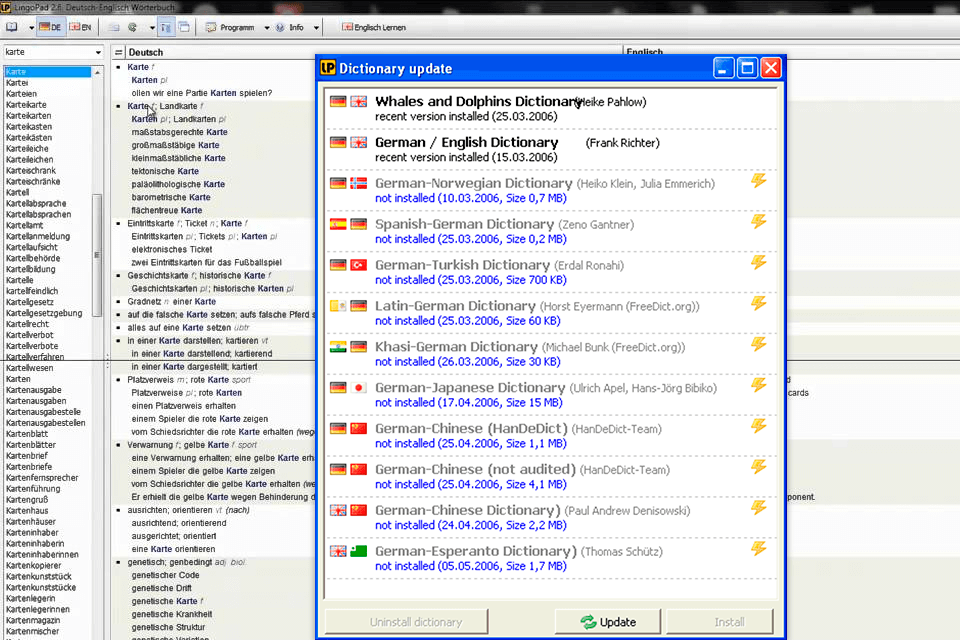This screenshot has width=960, height=640.
Task: Toggle the DE German language button
Action: 50,28
